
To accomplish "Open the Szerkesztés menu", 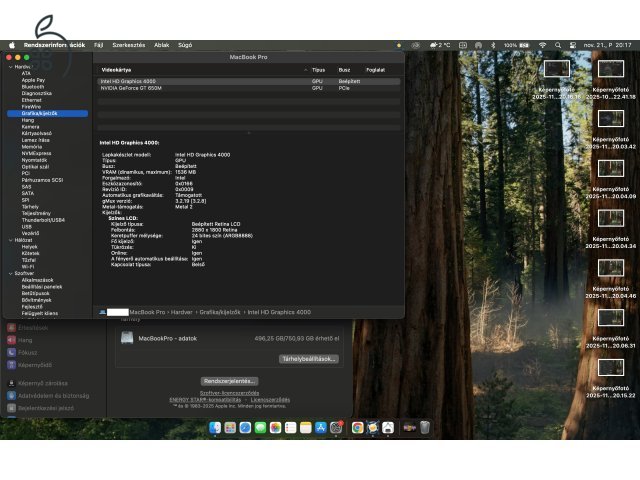I will (129, 45).
